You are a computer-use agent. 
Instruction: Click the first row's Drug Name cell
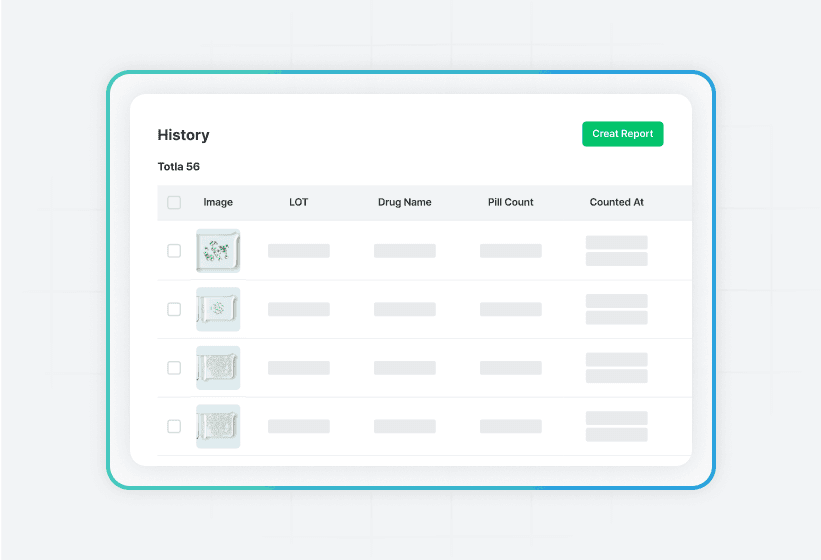click(x=405, y=251)
